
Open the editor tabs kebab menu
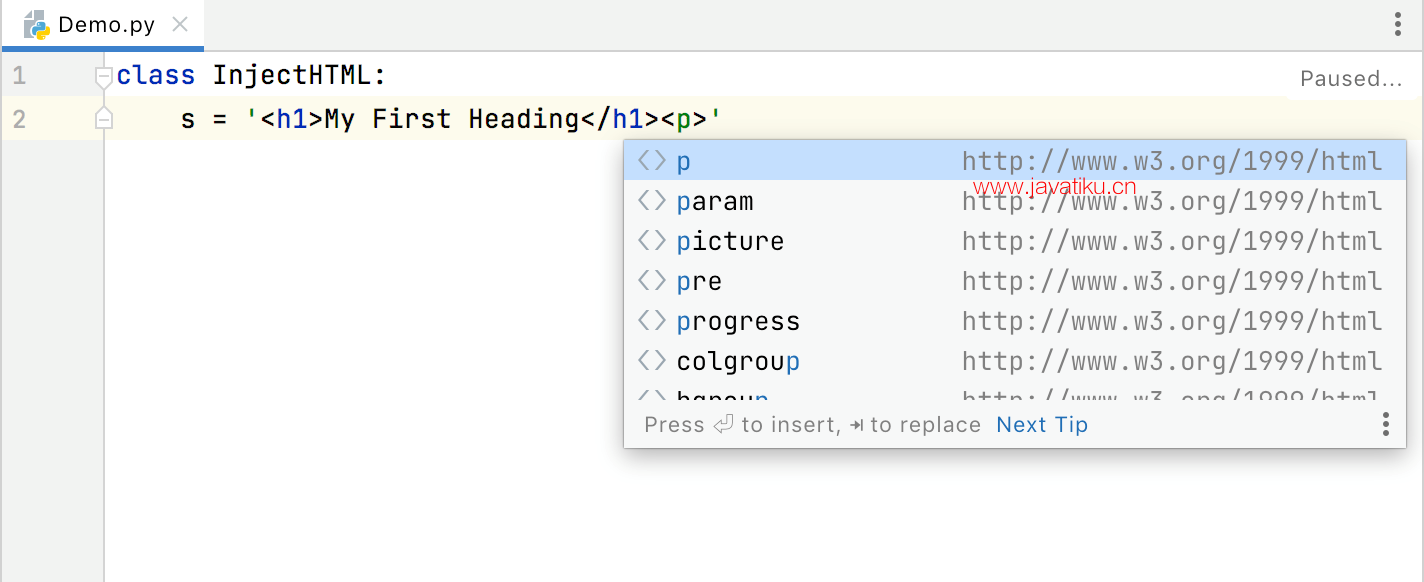tap(1398, 24)
